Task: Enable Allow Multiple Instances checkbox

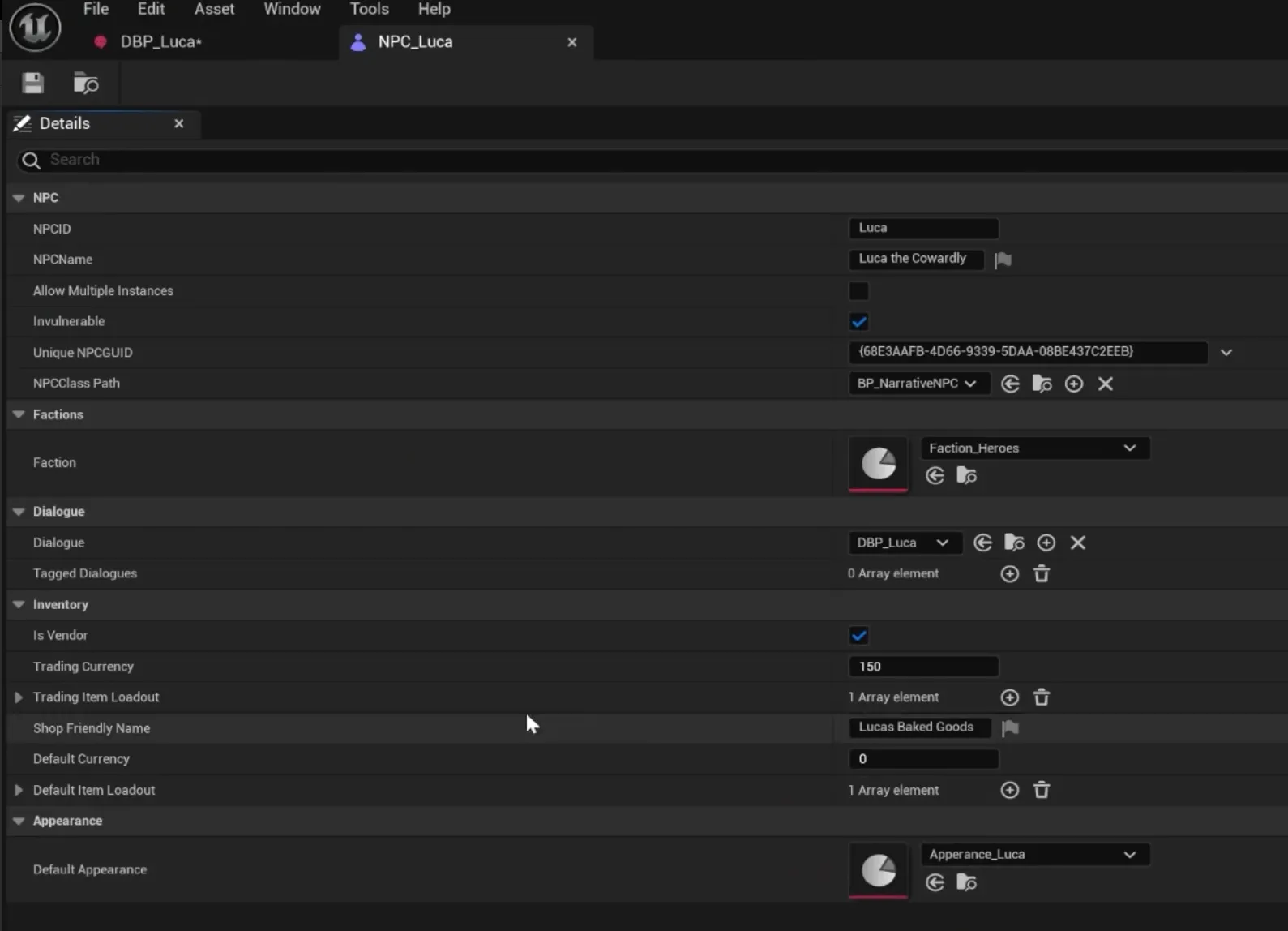Action: pos(858,291)
